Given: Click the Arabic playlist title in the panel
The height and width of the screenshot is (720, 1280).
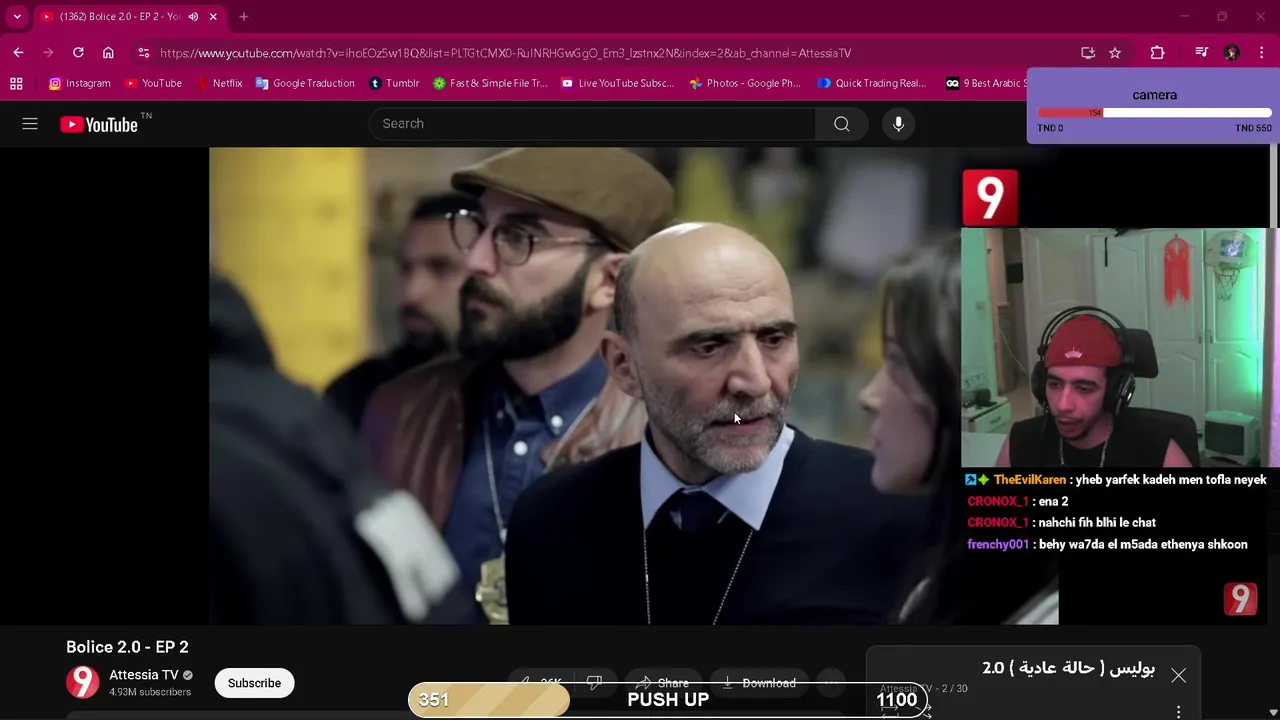Looking at the screenshot, I should click(x=1068, y=668).
